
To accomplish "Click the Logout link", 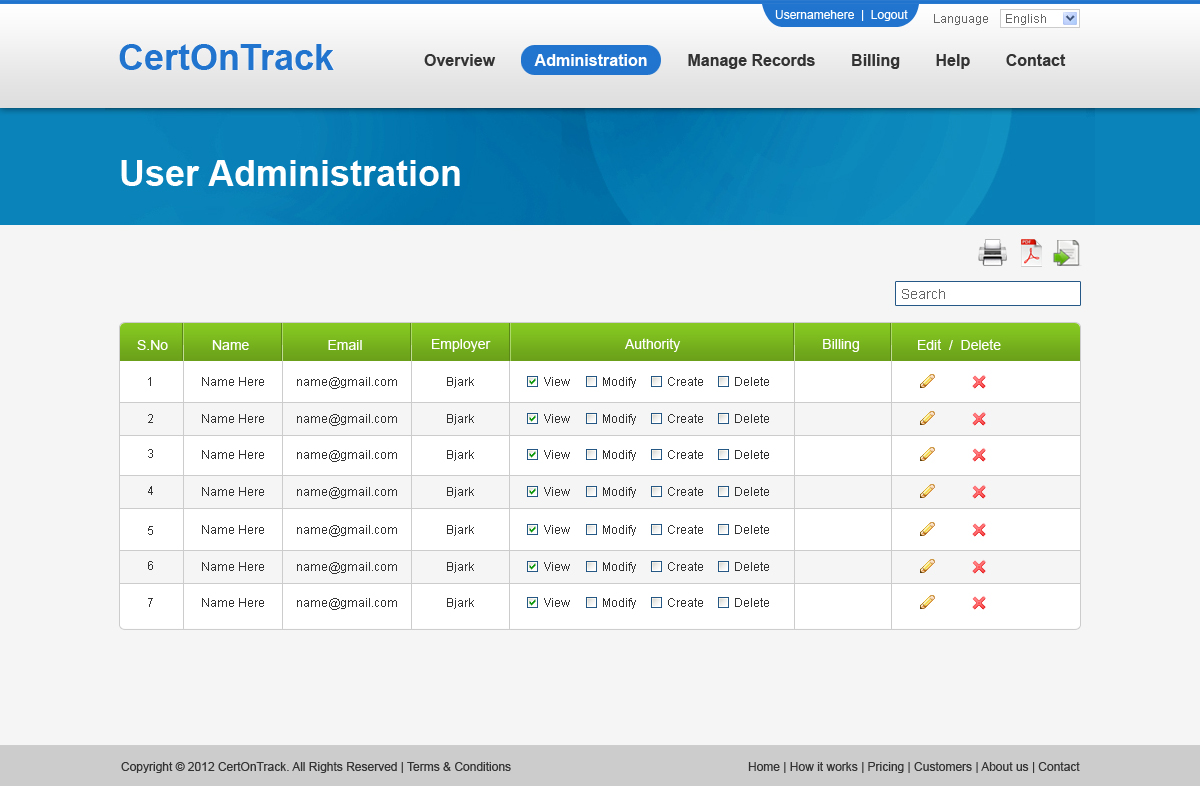I will (x=889, y=15).
